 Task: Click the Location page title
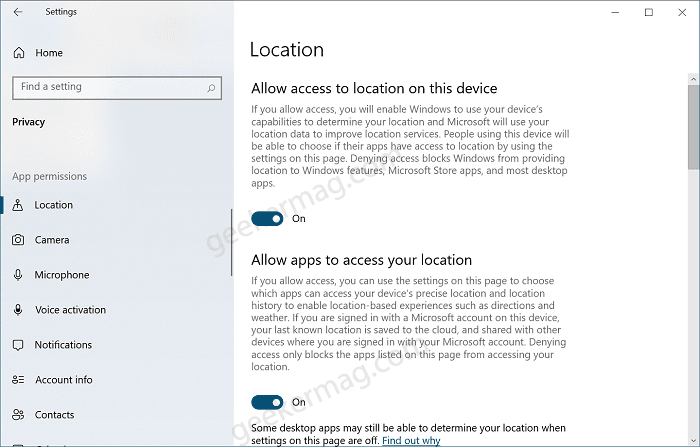pos(287,50)
